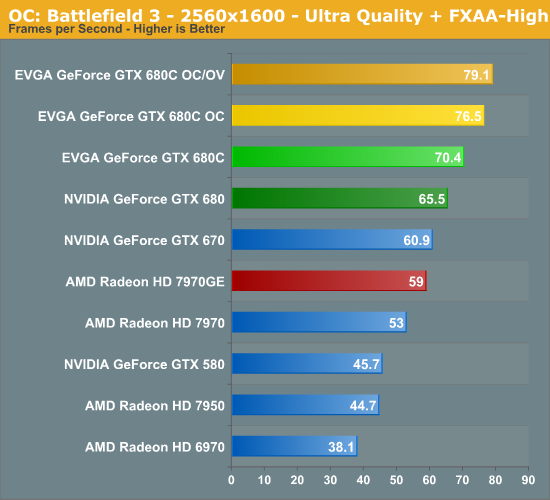Screen dimensions: 550x500
Task: Select label 'AMD Radeon HD 7950'
Action: [x=155, y=406]
